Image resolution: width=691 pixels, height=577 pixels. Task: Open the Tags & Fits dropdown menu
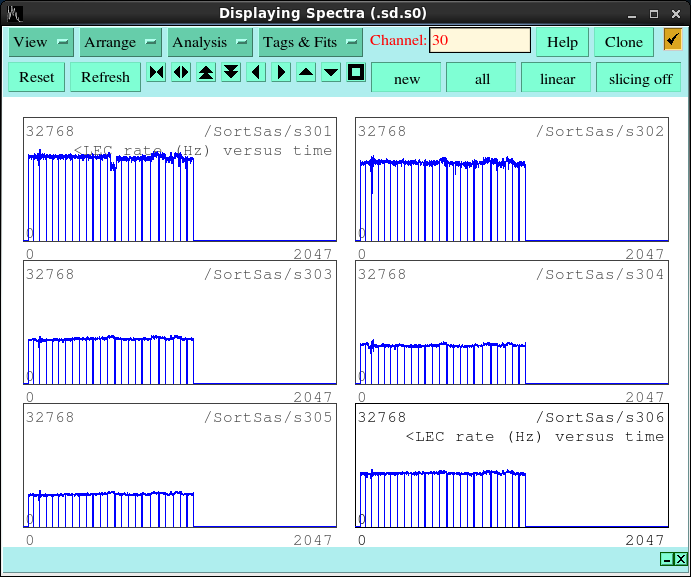pyautogui.click(x=310, y=42)
